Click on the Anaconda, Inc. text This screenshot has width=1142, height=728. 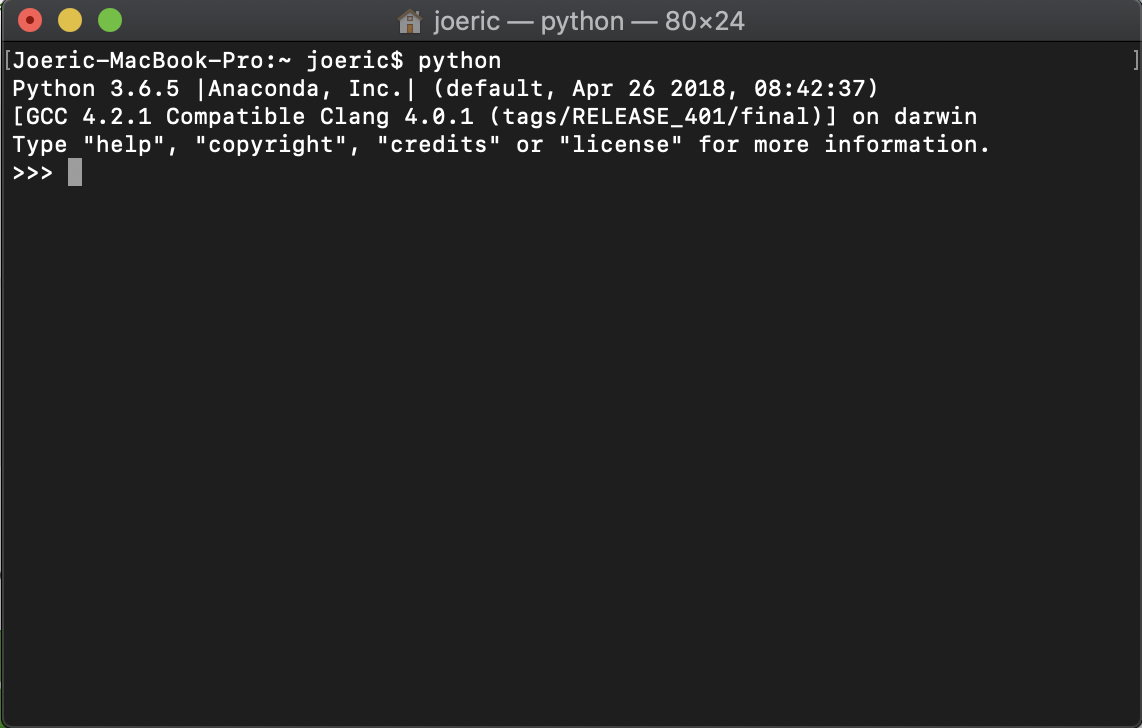[305, 89]
